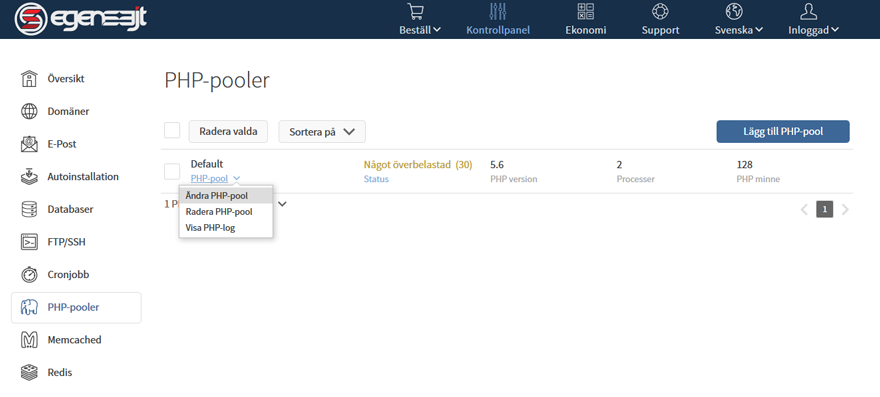
Task: Click the Support lifebuoy icon
Action: pyautogui.click(x=660, y=11)
